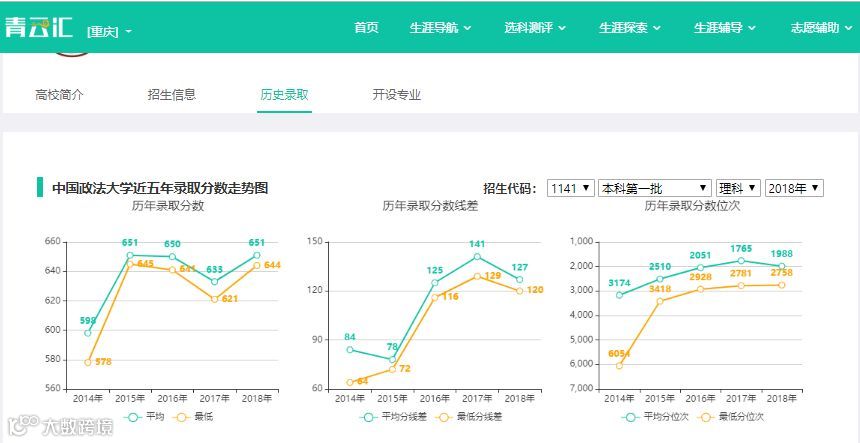Image resolution: width=860 pixels, height=443 pixels.
Task: Open the 理科 subject dropdown
Action: (738, 188)
